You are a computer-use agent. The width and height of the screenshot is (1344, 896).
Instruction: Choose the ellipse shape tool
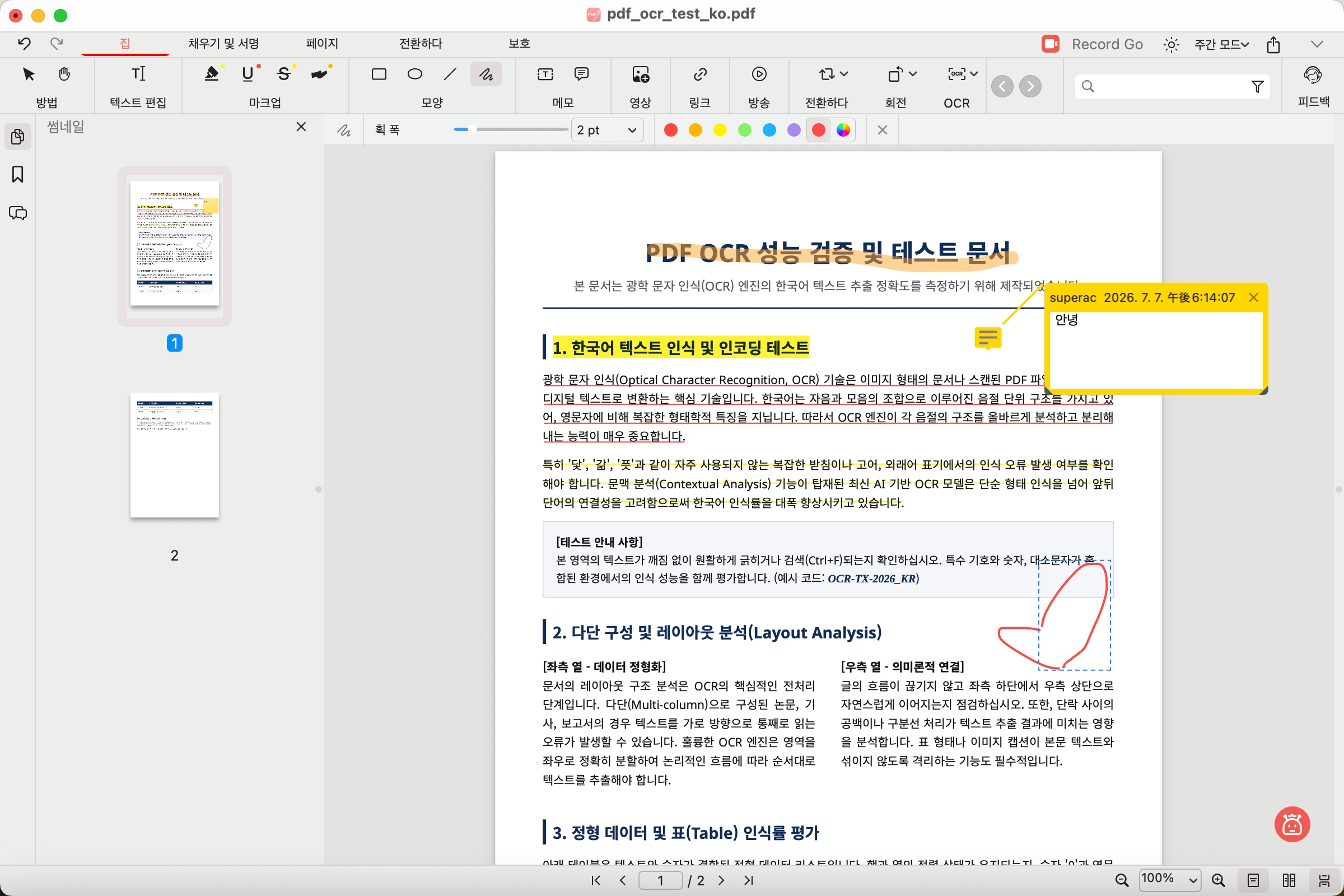click(x=415, y=74)
